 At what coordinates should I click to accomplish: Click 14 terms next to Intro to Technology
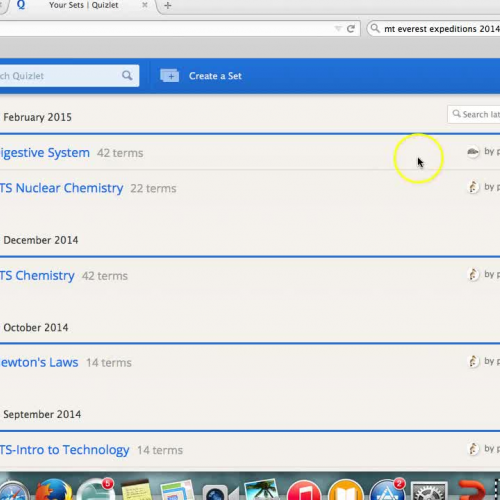[x=160, y=450]
